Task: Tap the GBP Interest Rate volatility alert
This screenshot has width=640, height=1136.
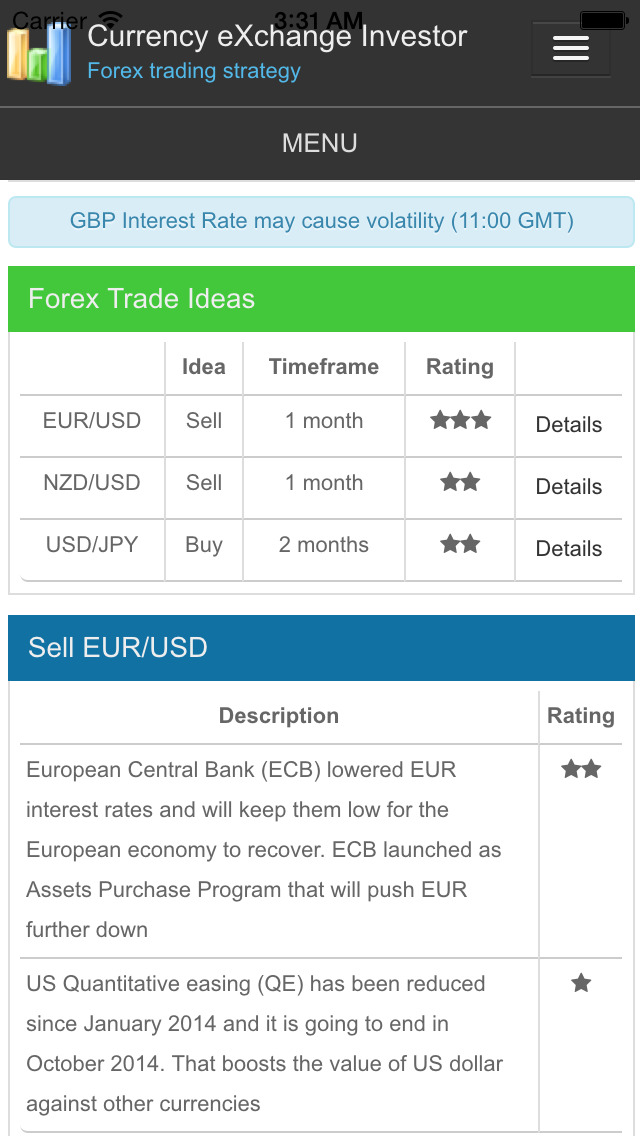Action: (x=321, y=221)
